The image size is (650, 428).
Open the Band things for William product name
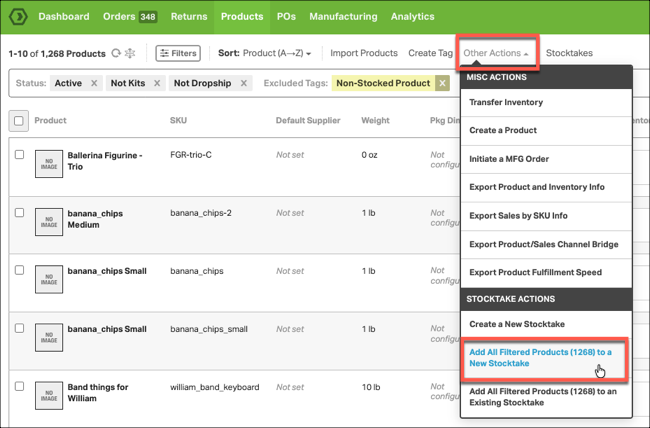point(98,393)
